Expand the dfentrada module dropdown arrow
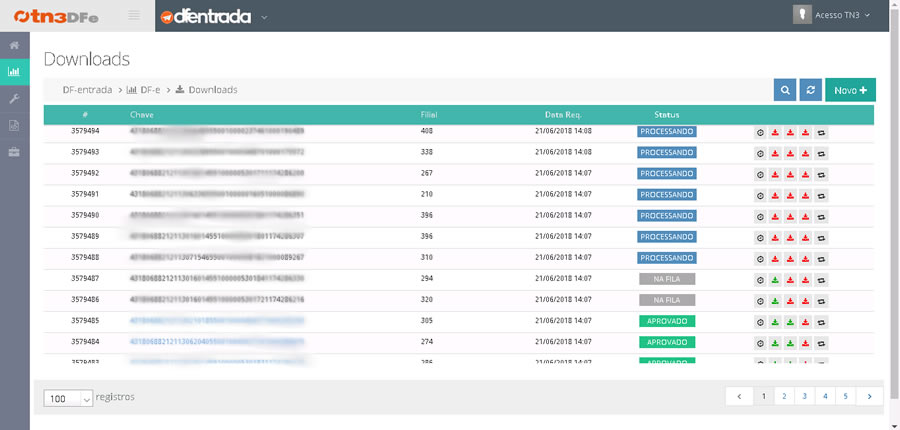 pyautogui.click(x=264, y=17)
